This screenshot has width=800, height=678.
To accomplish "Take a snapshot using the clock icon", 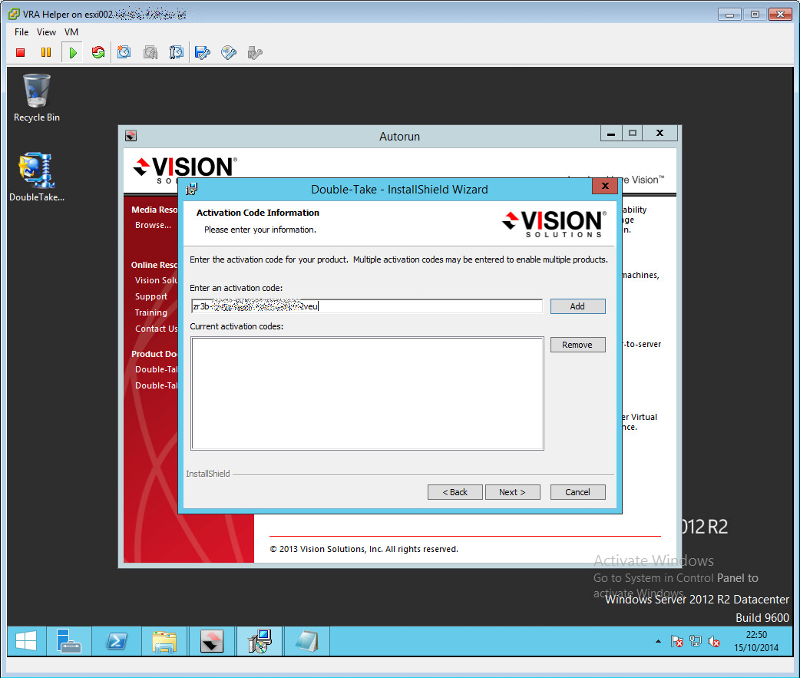I will pos(124,53).
